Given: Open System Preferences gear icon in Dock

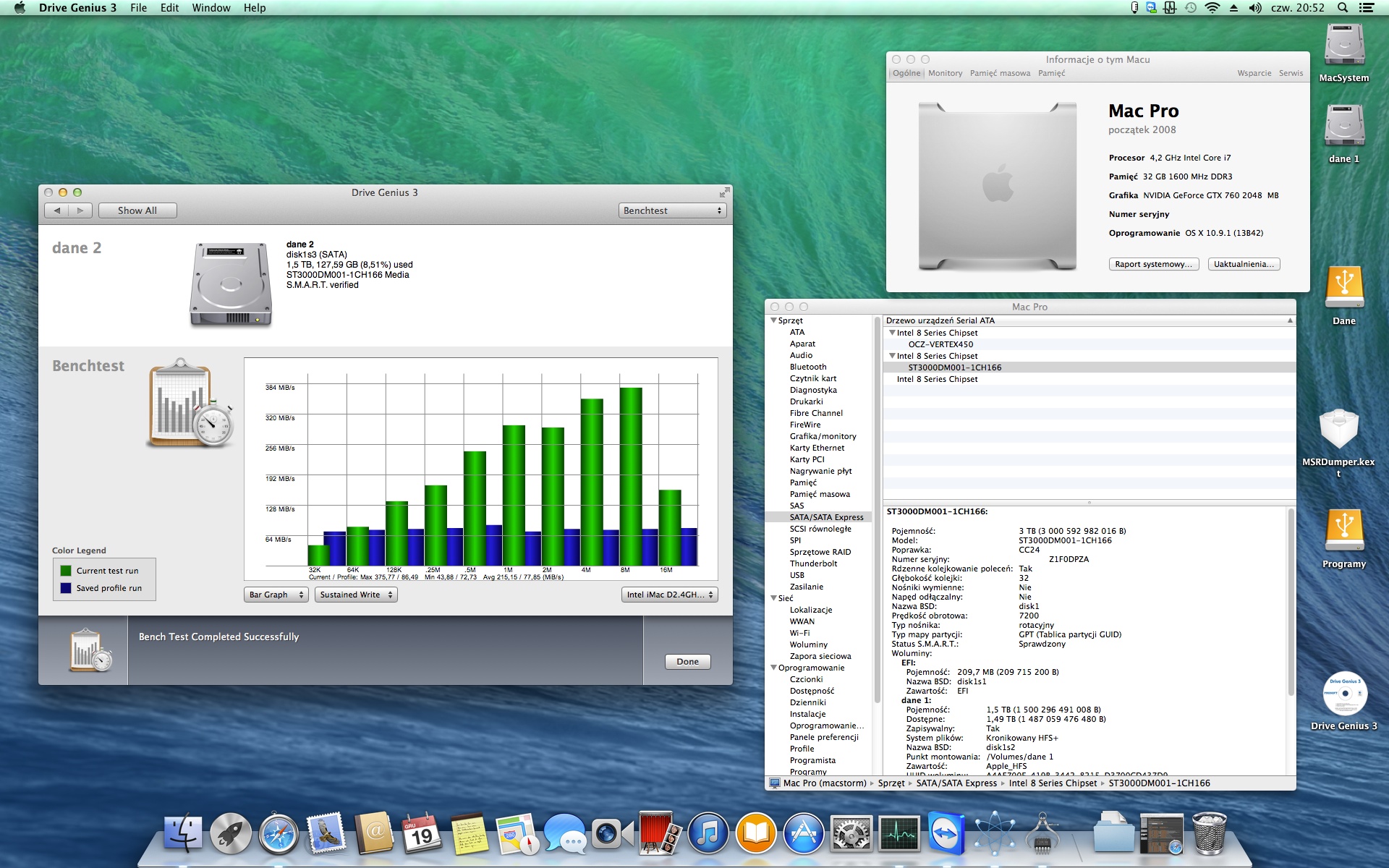Looking at the screenshot, I should (x=851, y=834).
